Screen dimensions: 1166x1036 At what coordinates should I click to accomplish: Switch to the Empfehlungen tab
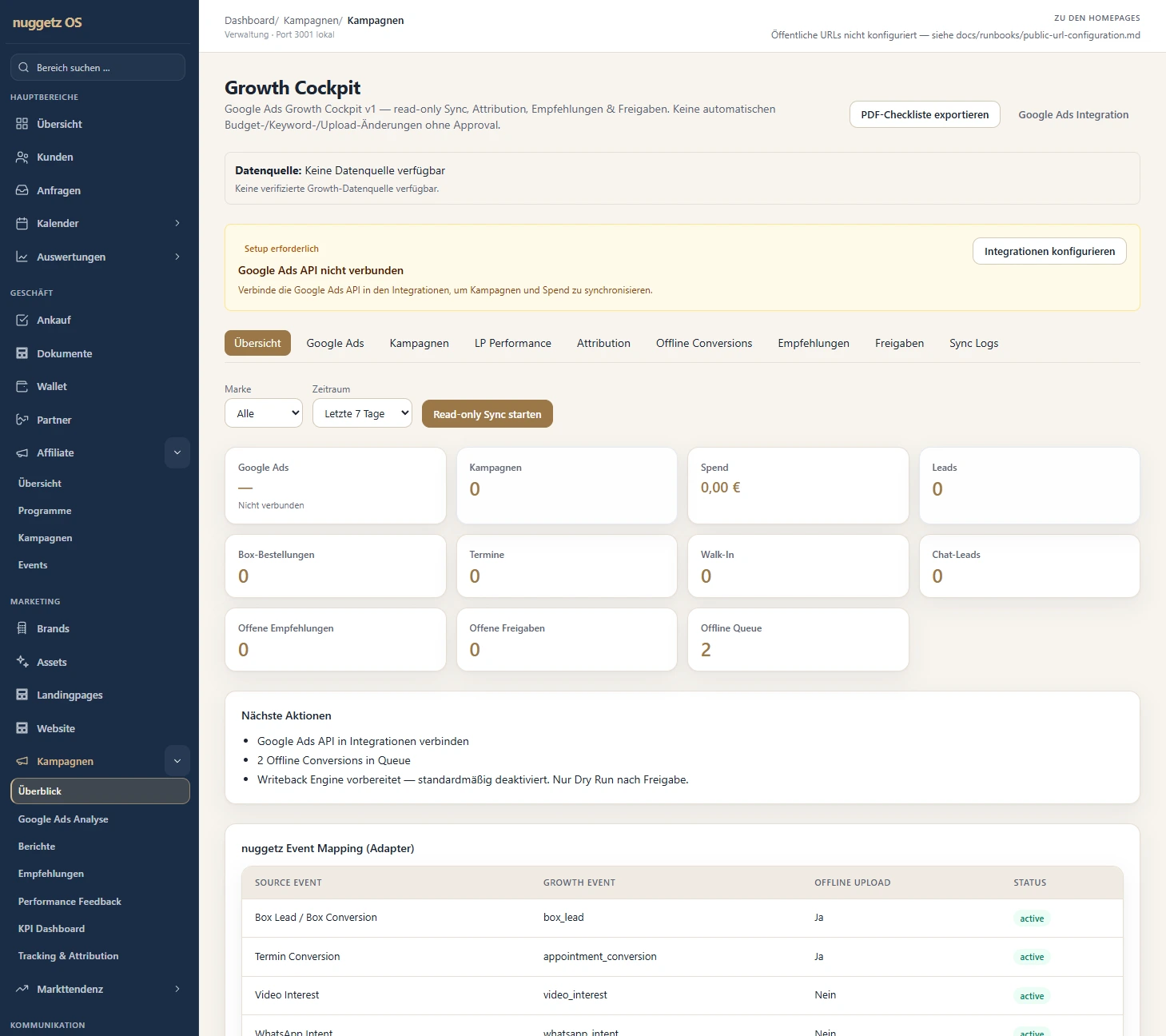point(814,343)
